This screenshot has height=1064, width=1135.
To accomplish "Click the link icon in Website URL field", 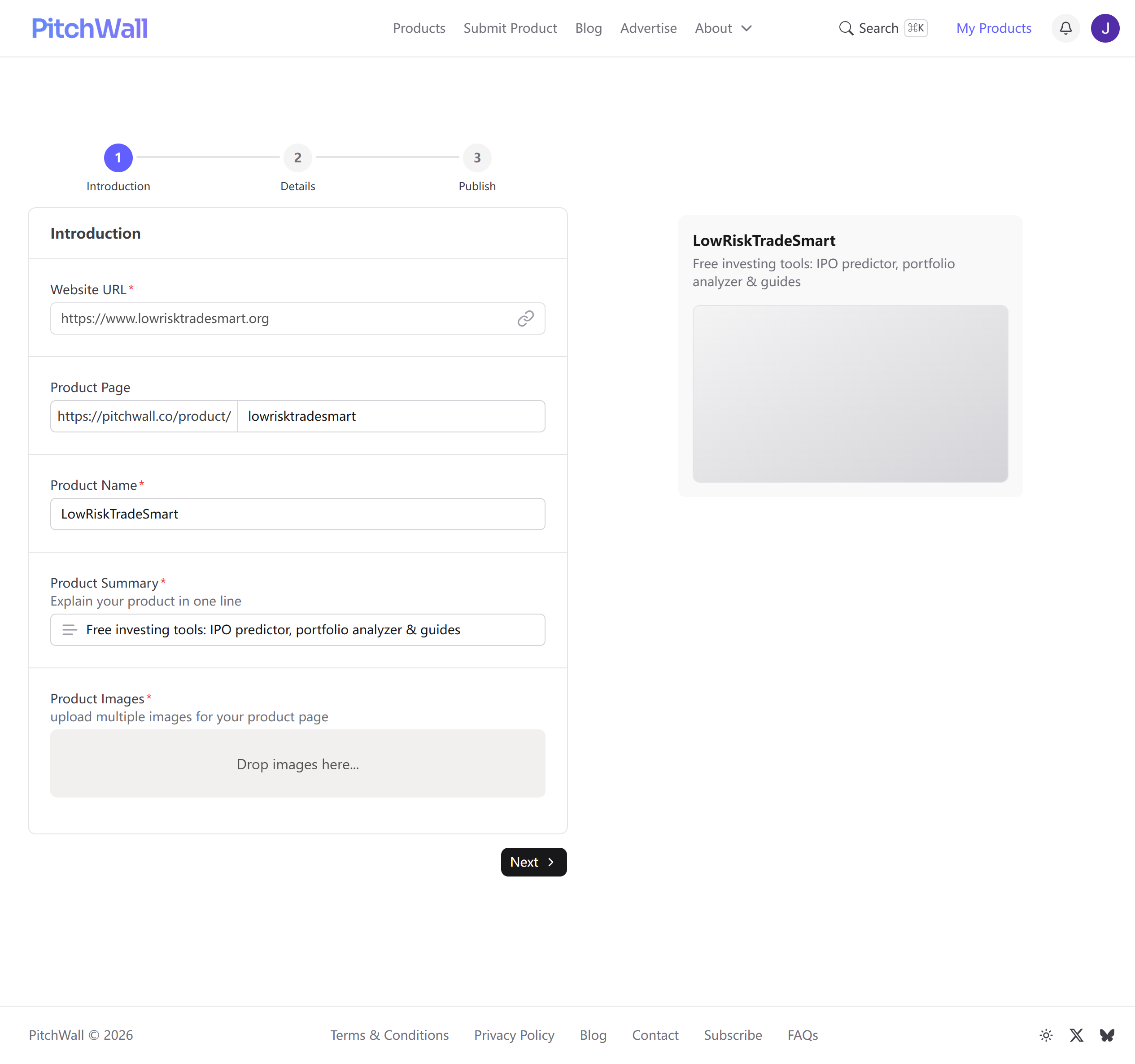I will [525, 318].
